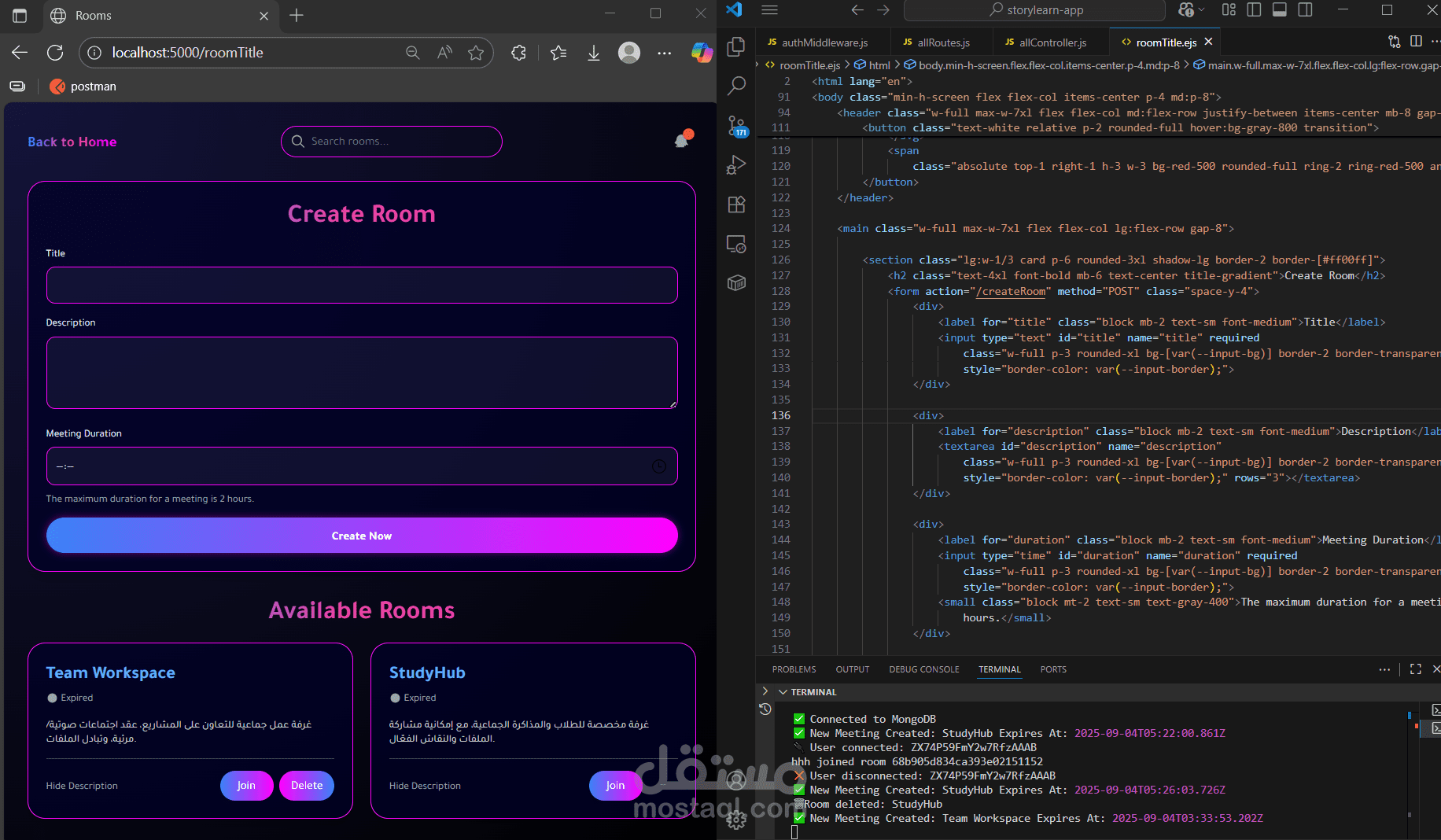Collapse the TERMINAL section chevron
The image size is (1441, 840).
pyautogui.click(x=783, y=692)
